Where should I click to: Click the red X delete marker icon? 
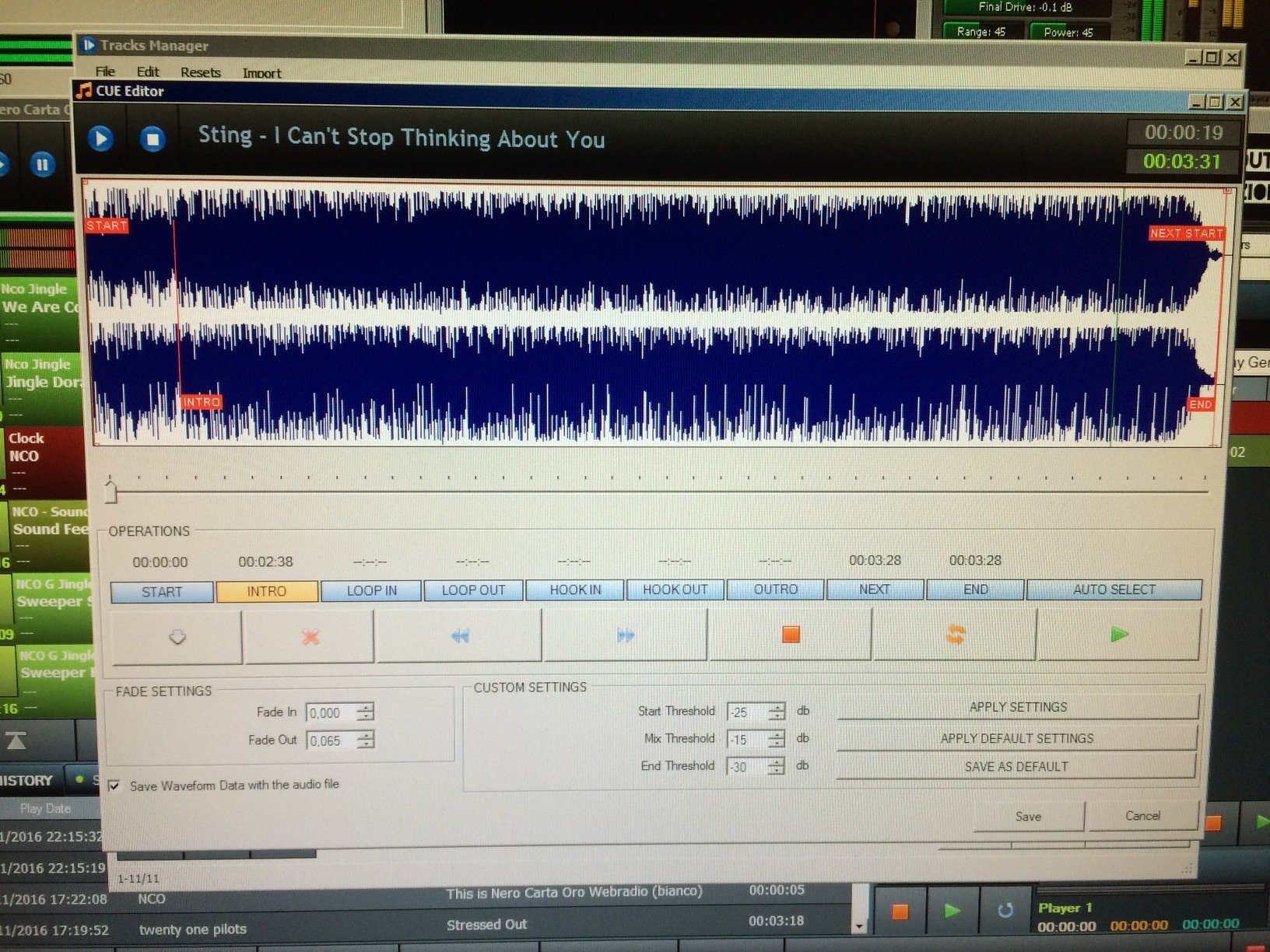310,637
